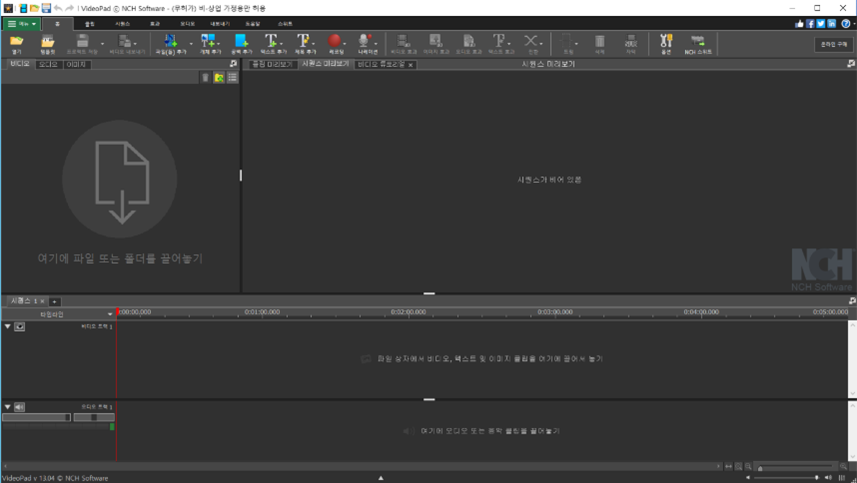Select the Effects (효과) ribbon tab

pos(155,24)
